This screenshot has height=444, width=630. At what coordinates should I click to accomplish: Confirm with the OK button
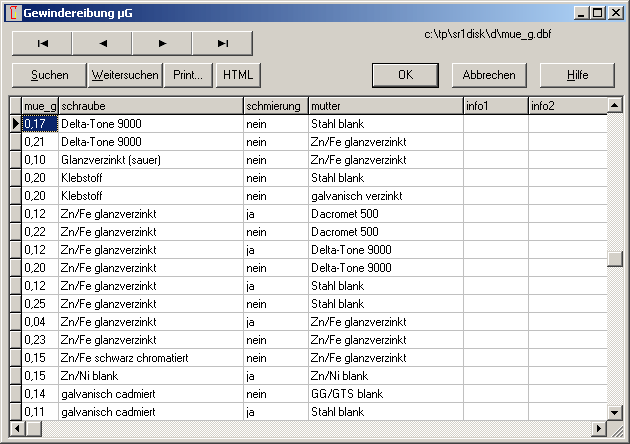click(405, 75)
